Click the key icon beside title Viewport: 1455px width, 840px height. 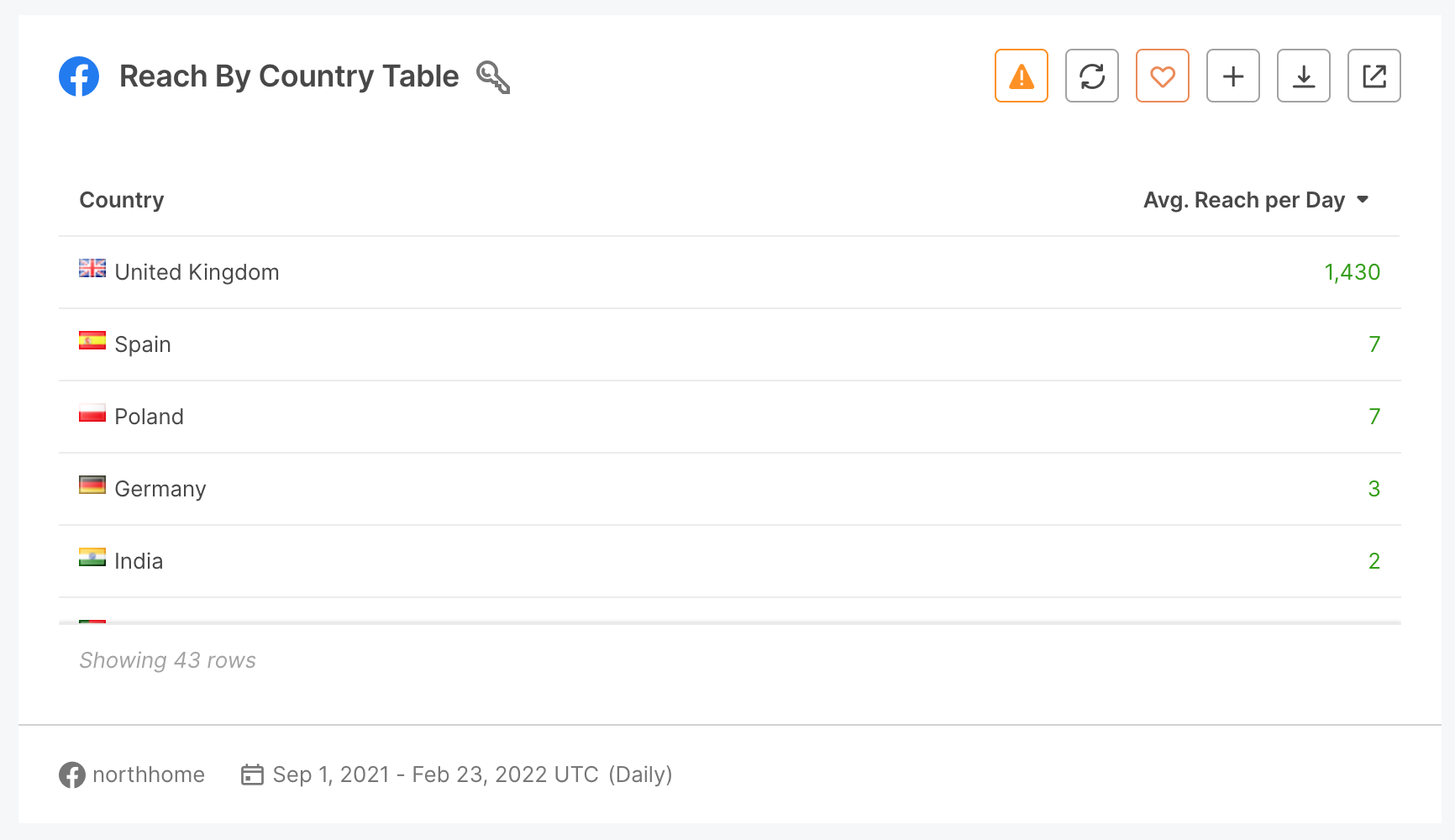(493, 77)
